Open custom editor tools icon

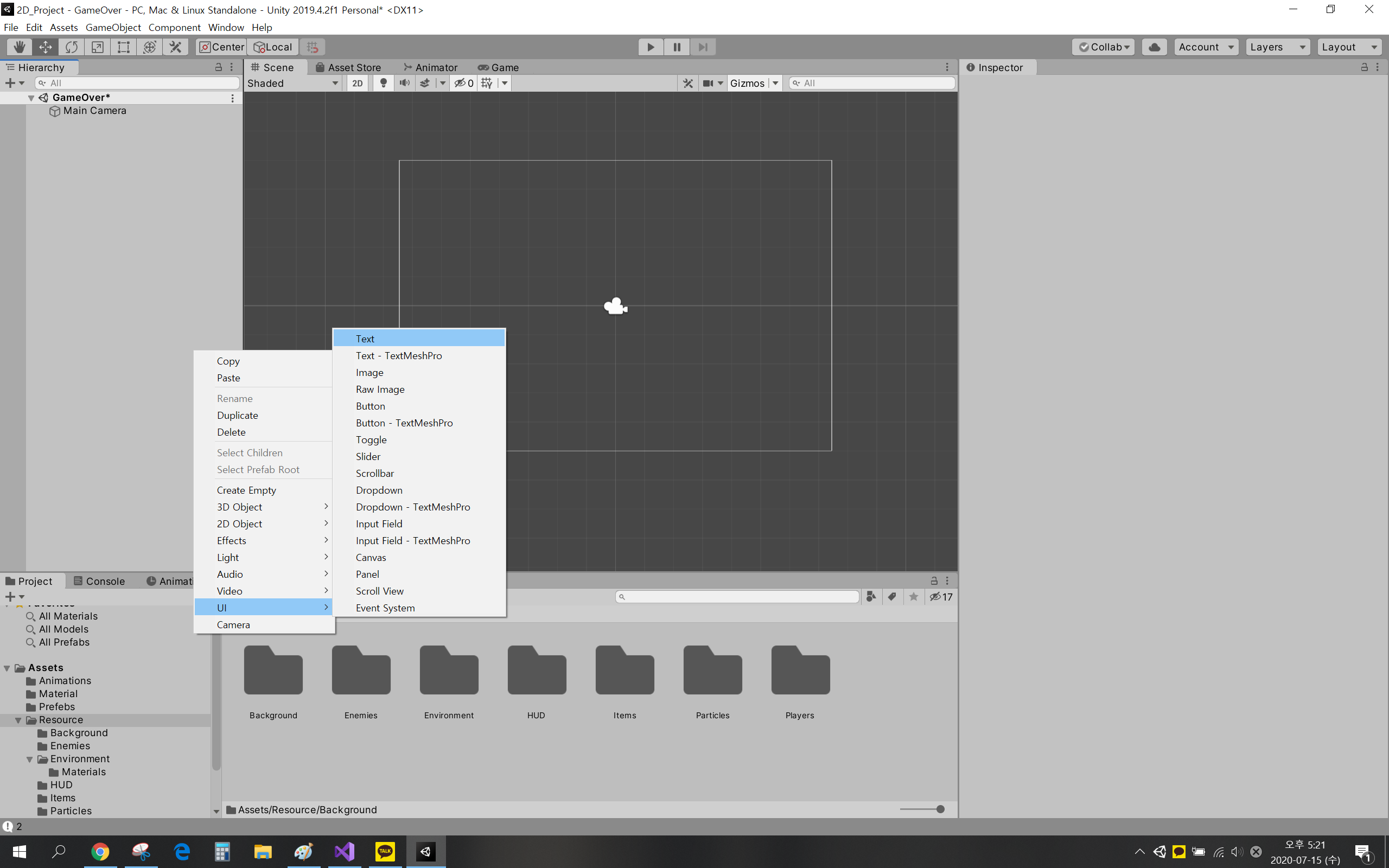(x=176, y=47)
